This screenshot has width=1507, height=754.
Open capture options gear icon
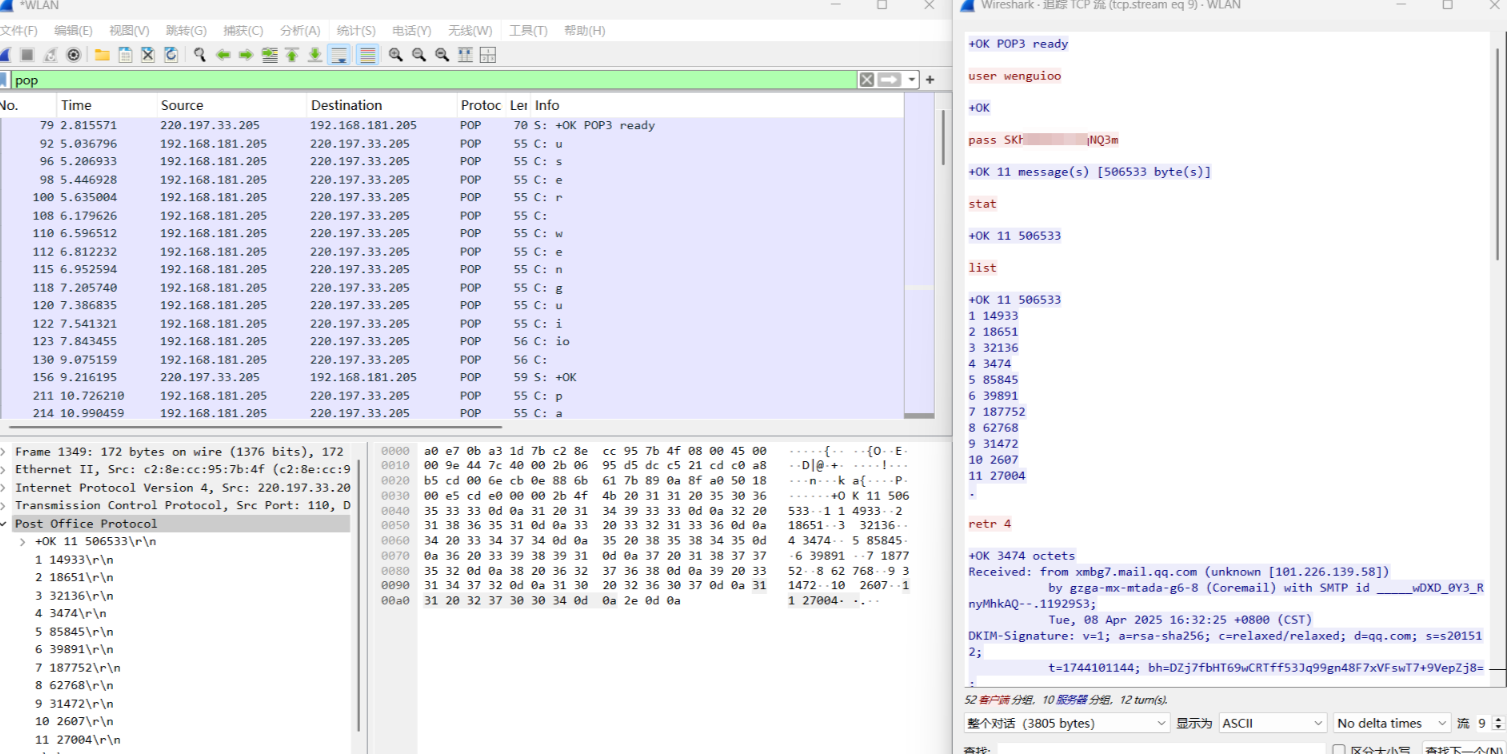coord(73,55)
